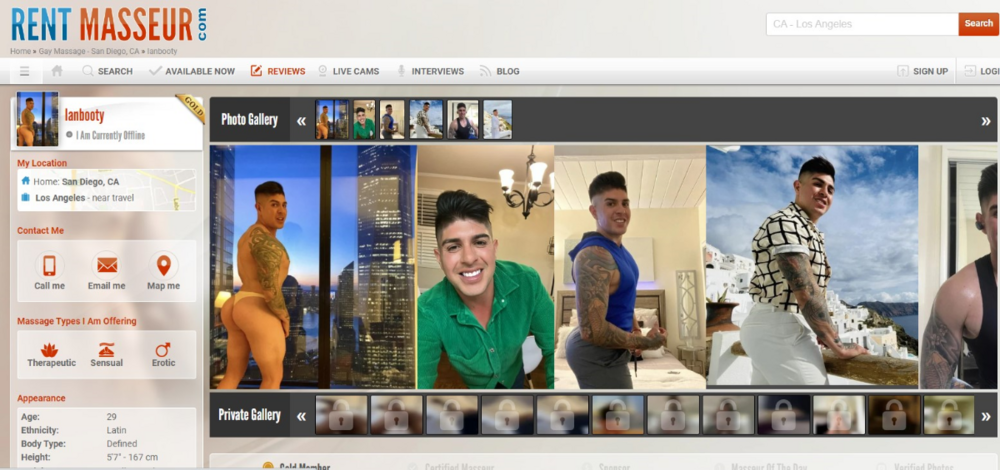Screen dimensions: 1000x470
Task: Open the Reviews menu item
Action: pyautogui.click(x=277, y=71)
